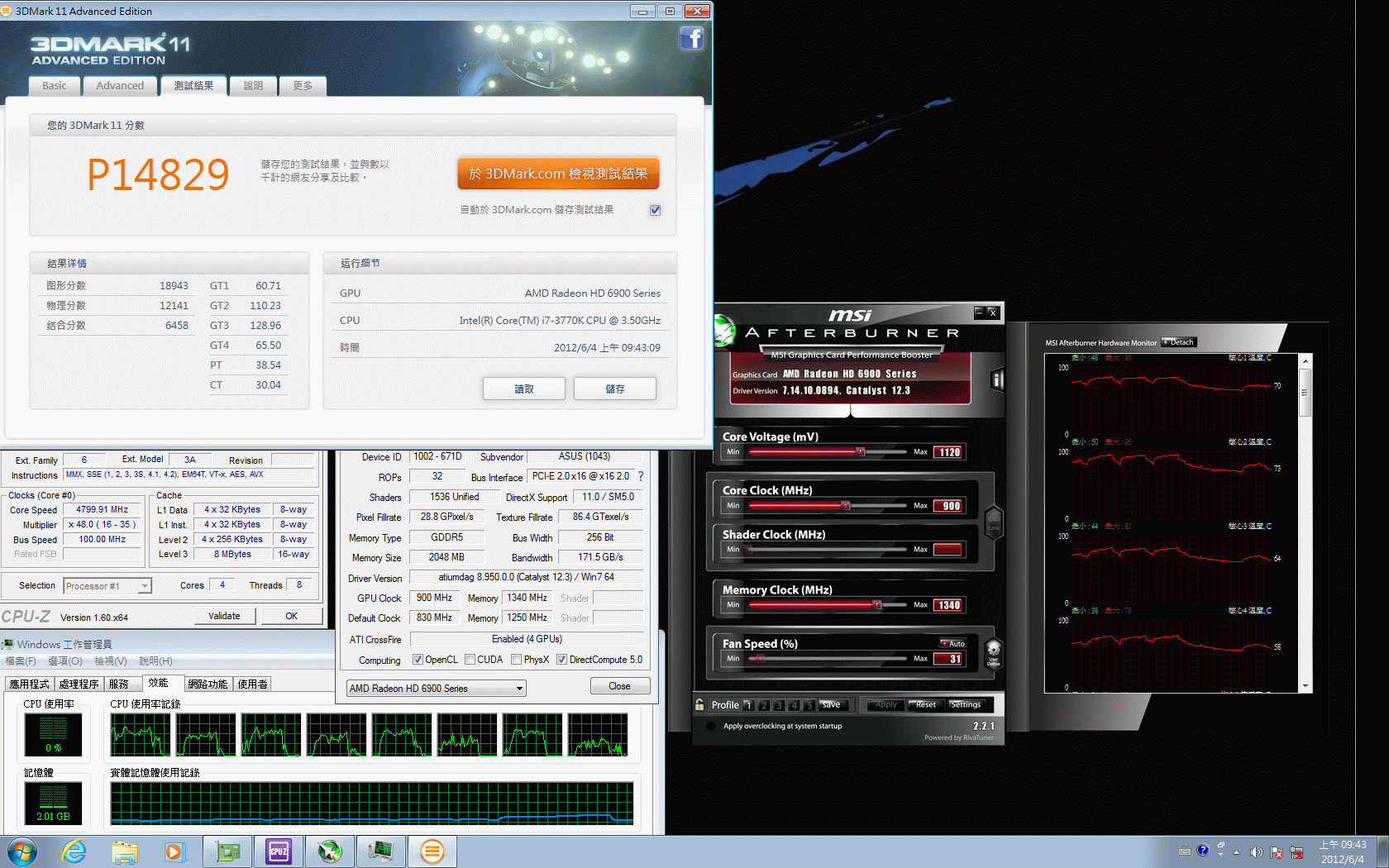1389x868 pixels.
Task: Click the User Define fan gear icon
Action: click(x=994, y=652)
